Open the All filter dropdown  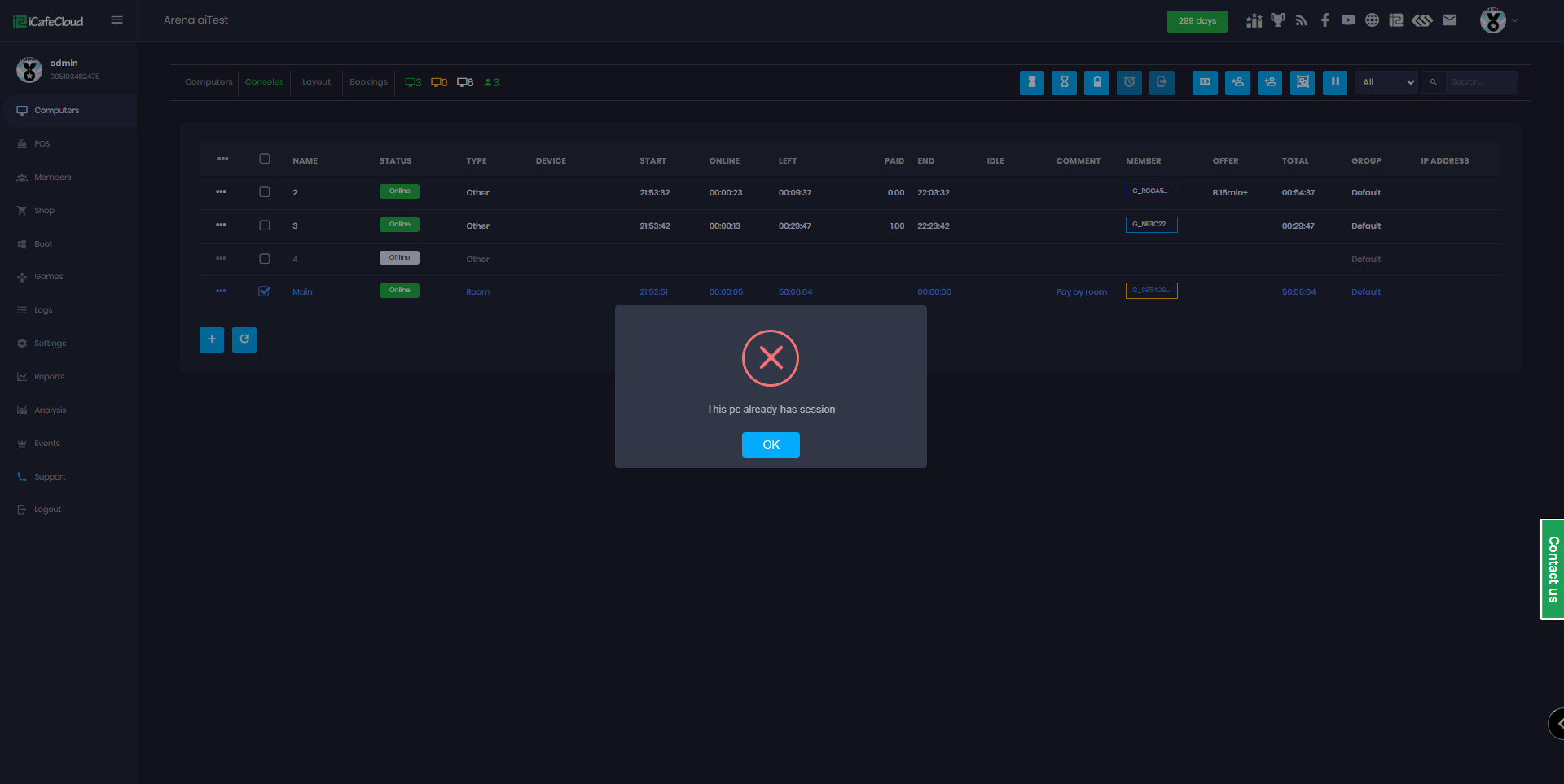tap(1387, 82)
